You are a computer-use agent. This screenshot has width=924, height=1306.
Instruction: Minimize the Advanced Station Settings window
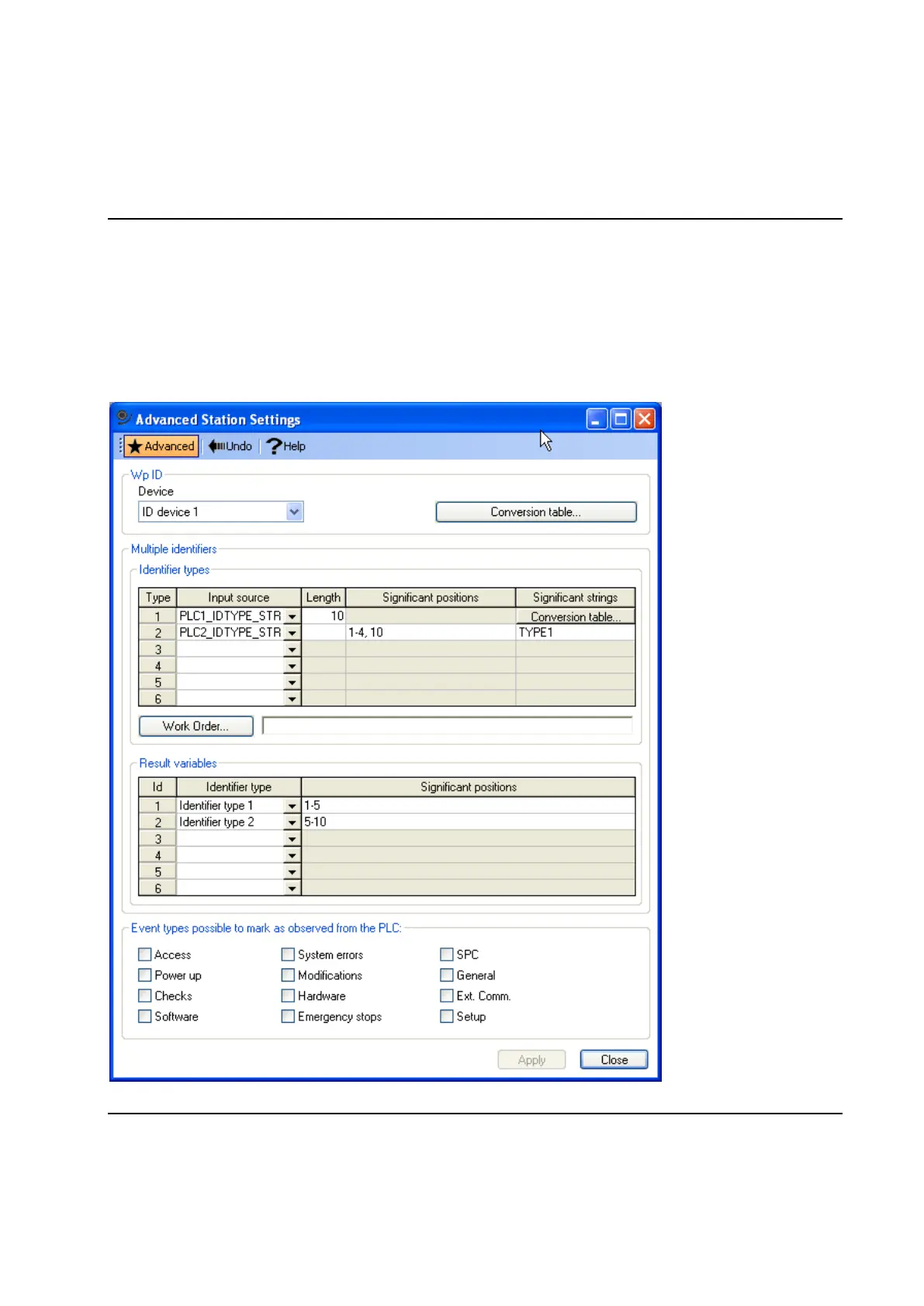coord(597,420)
